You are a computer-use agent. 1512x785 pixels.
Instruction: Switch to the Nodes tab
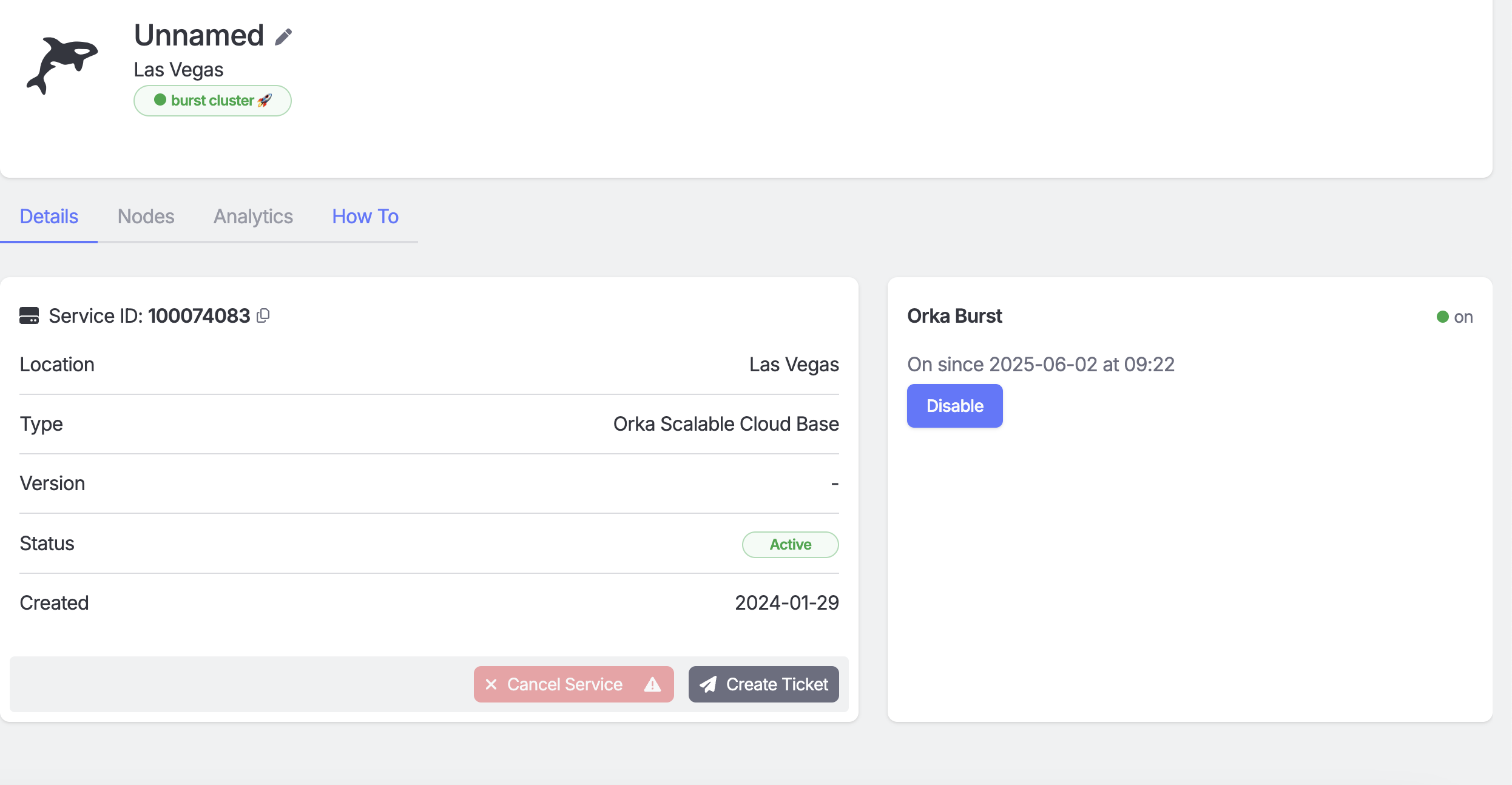(146, 217)
